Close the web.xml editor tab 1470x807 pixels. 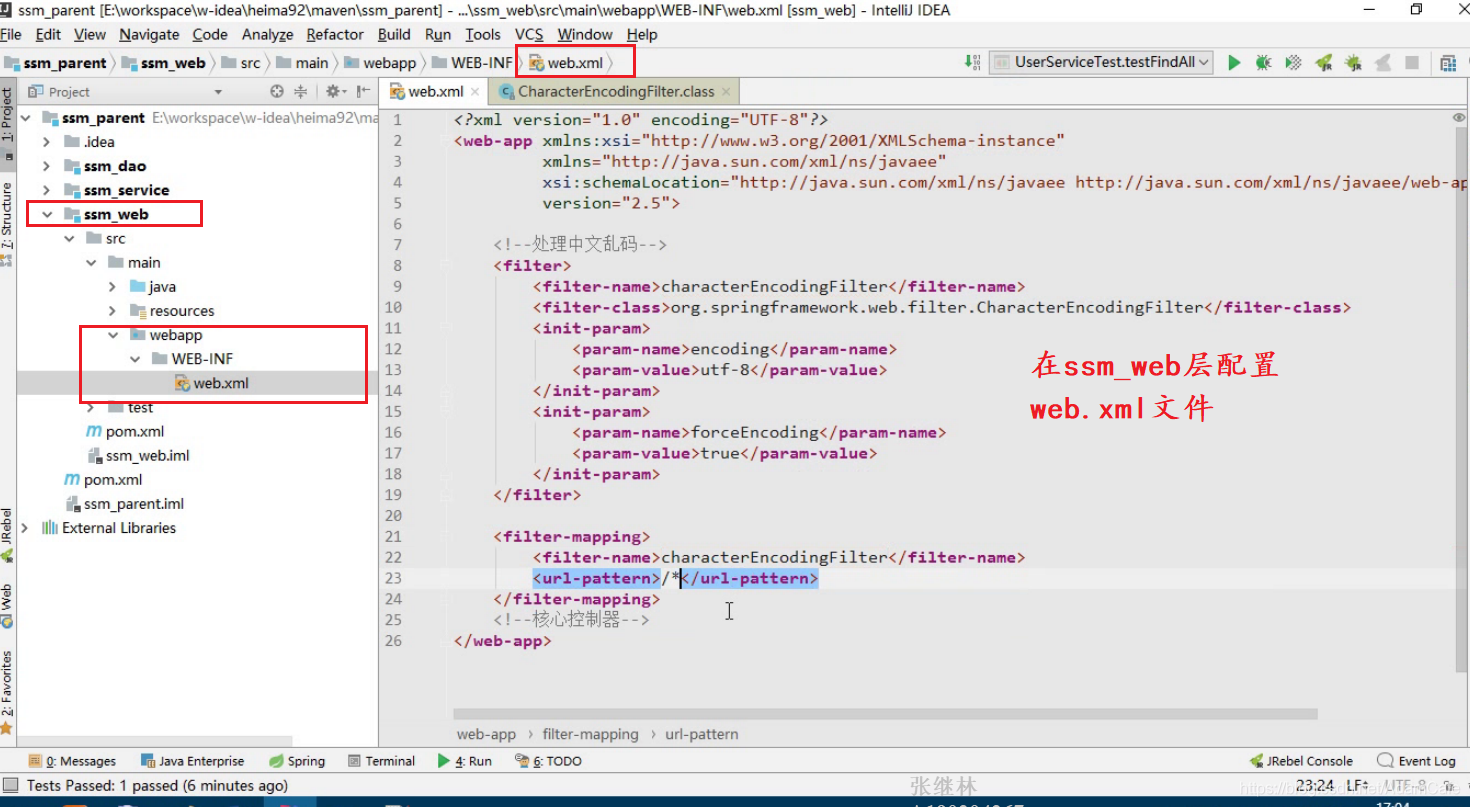(475, 91)
